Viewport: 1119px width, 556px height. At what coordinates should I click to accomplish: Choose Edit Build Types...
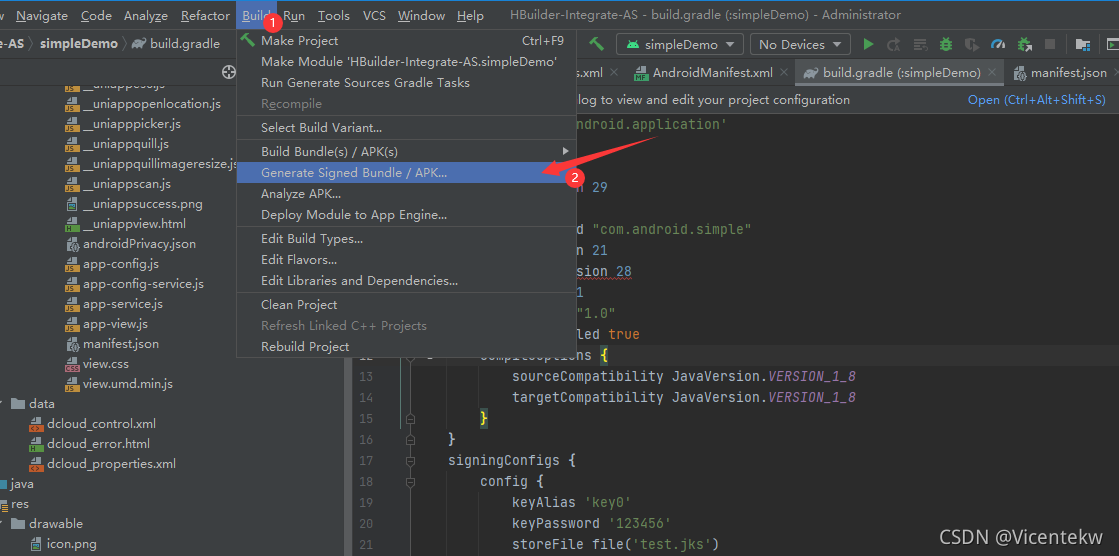(x=406, y=238)
